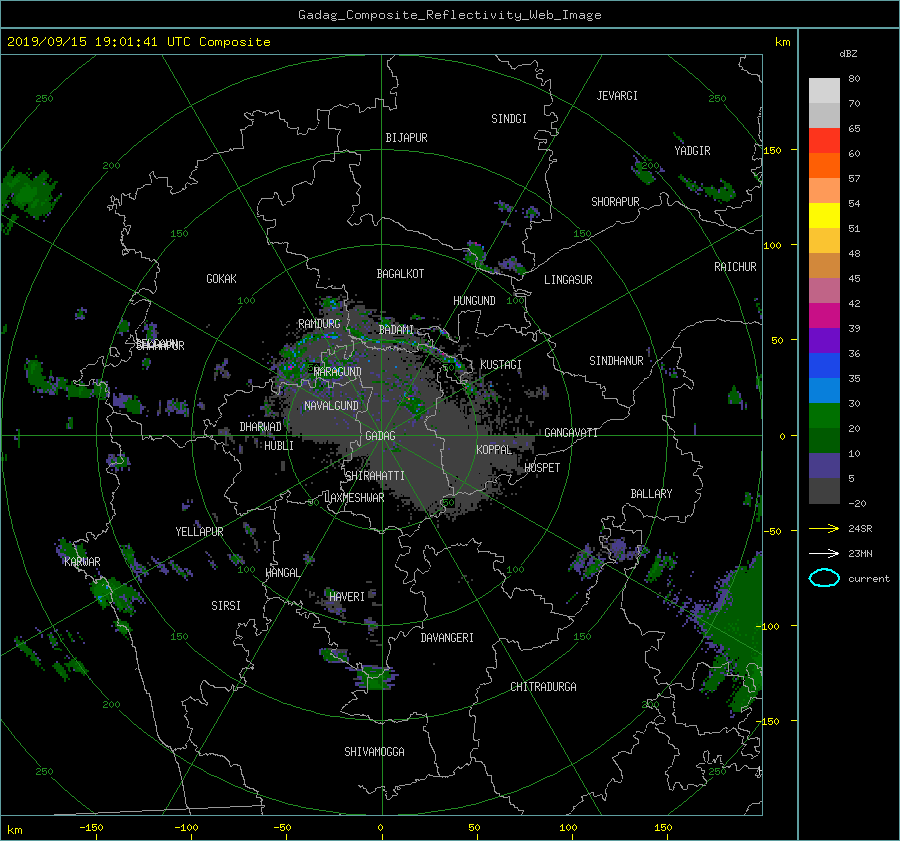
Task: Click the BIJAPUR city label
Action: pos(406,138)
